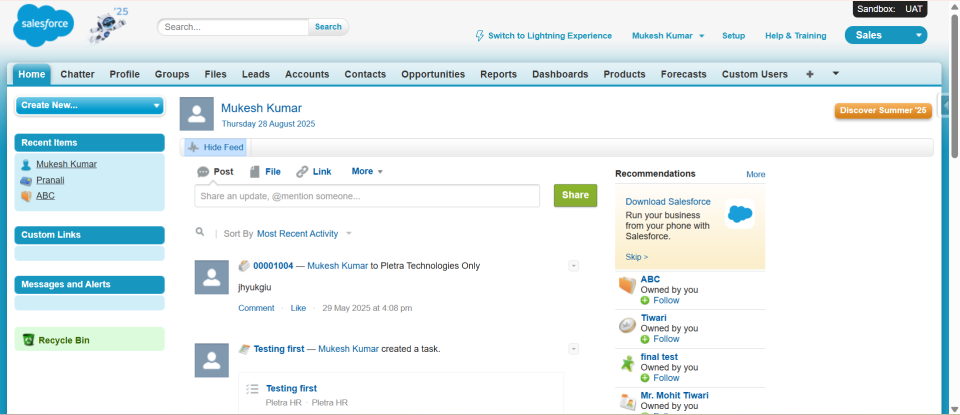Click the pulse icon on Hide Feed

tap(194, 148)
